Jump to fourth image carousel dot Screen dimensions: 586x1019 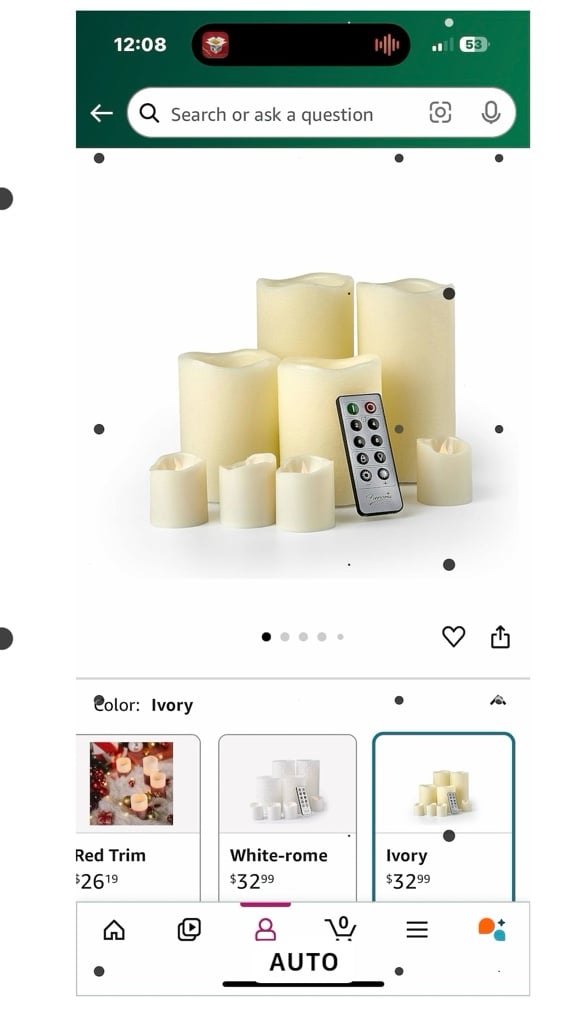pos(322,637)
